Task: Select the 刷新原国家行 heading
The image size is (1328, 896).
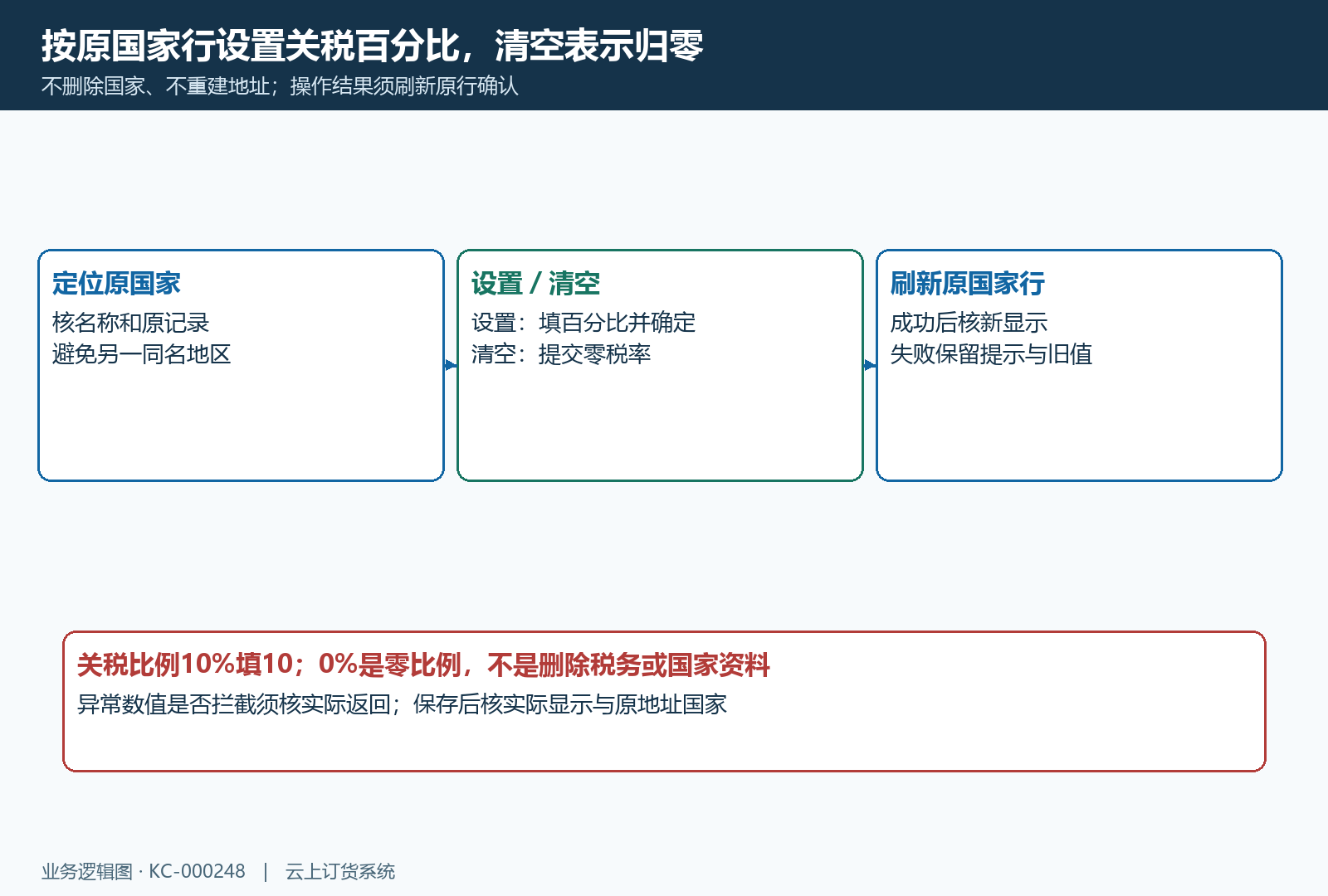Action: (x=968, y=284)
